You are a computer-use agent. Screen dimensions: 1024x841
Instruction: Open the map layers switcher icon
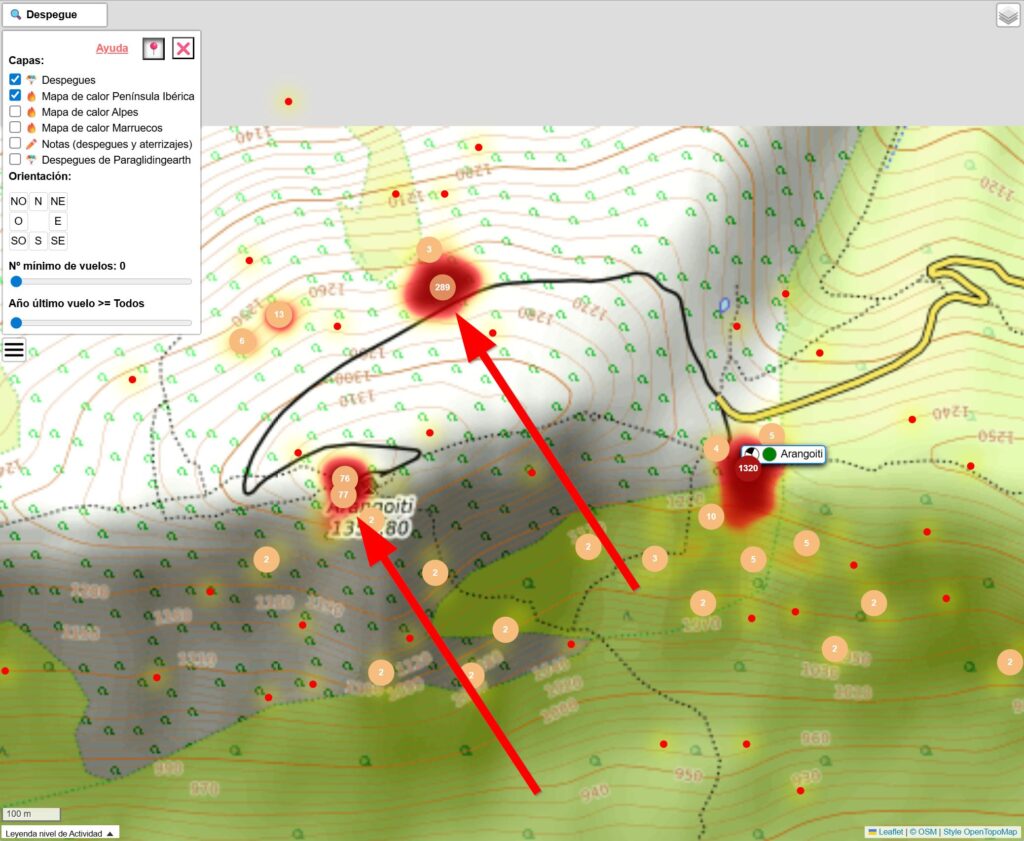[1007, 15]
